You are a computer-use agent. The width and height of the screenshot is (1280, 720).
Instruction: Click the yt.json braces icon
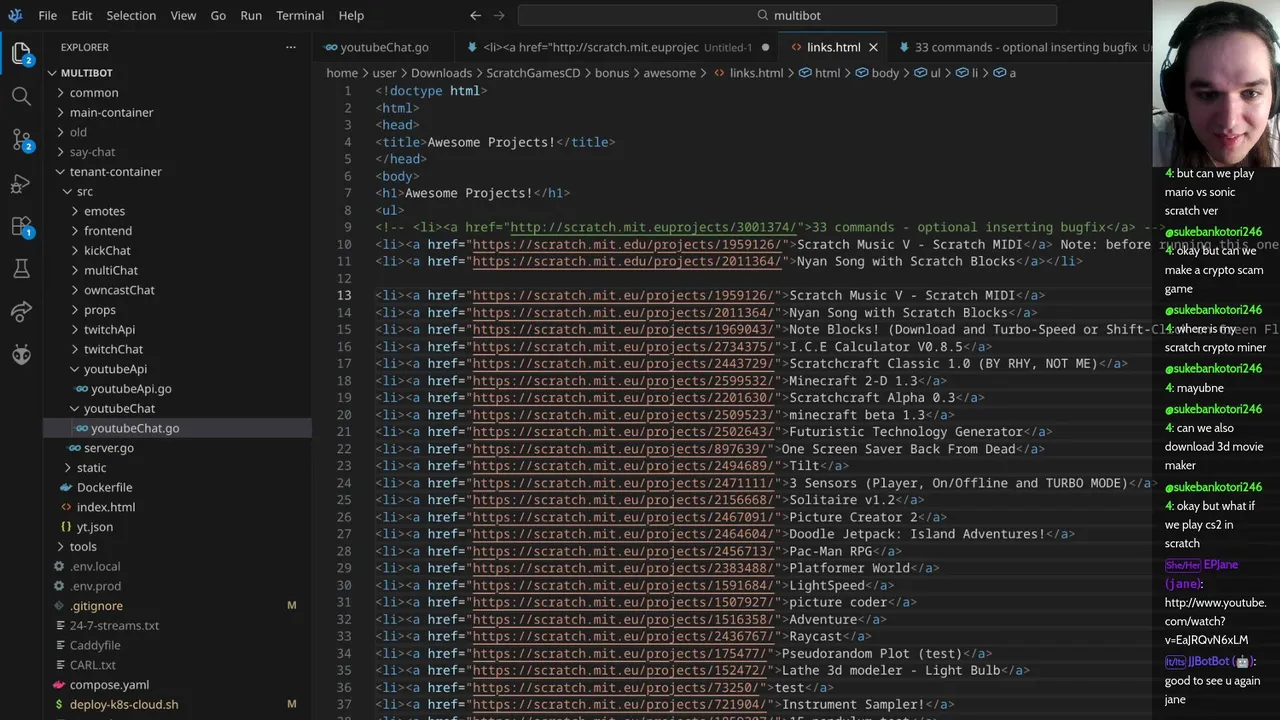pos(66,527)
